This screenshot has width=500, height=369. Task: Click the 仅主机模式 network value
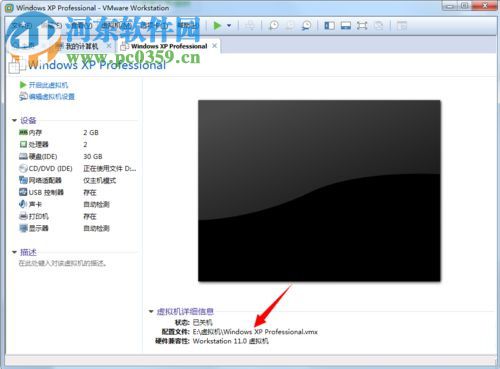pos(99,180)
